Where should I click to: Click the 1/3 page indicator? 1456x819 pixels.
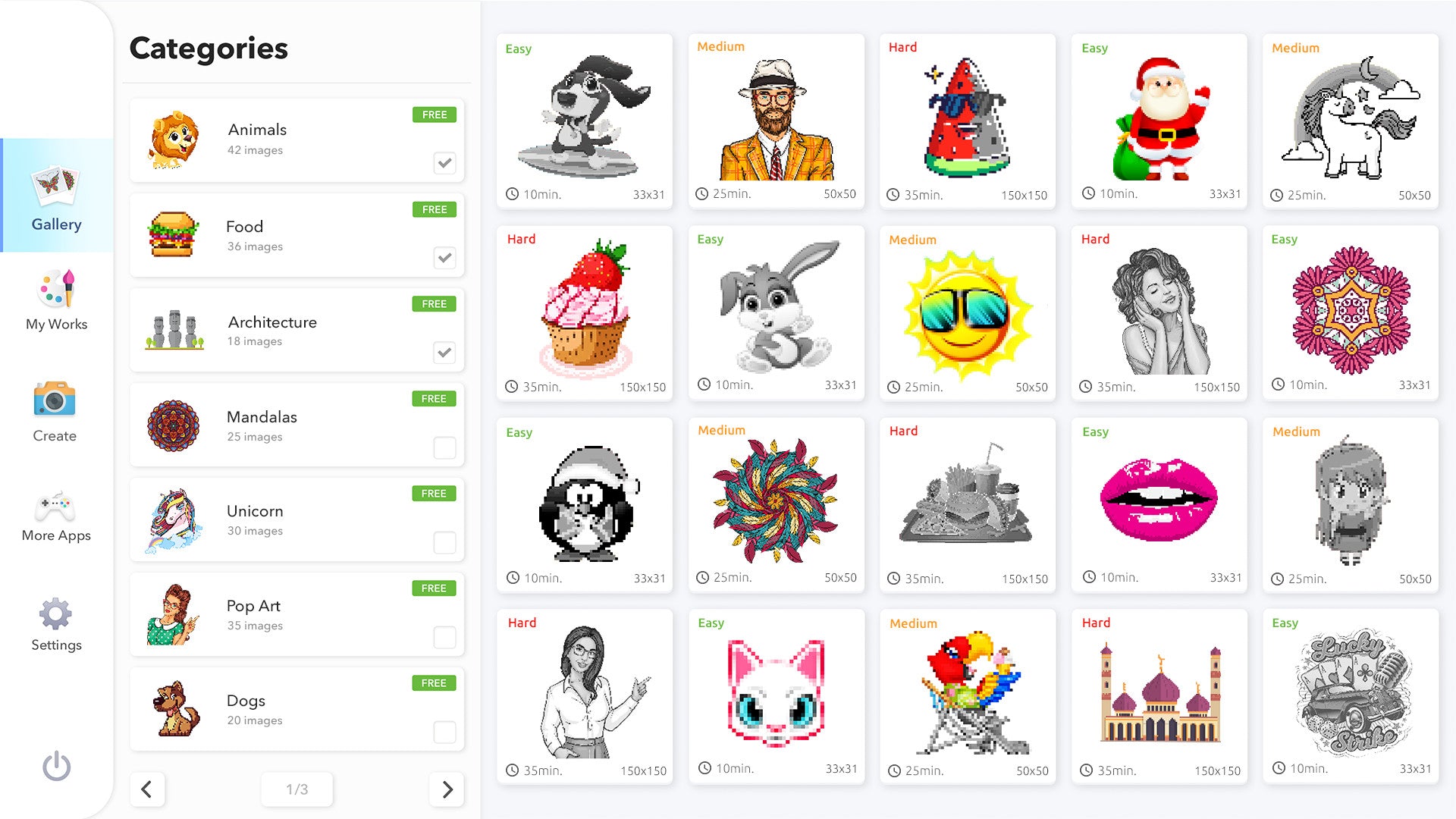point(297,789)
